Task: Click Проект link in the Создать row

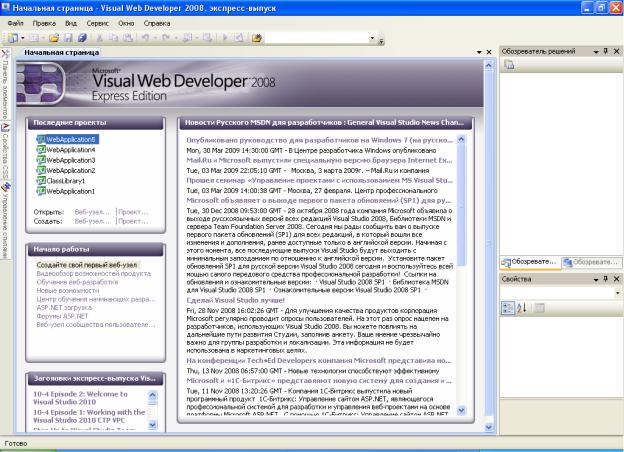Action: click(133, 221)
